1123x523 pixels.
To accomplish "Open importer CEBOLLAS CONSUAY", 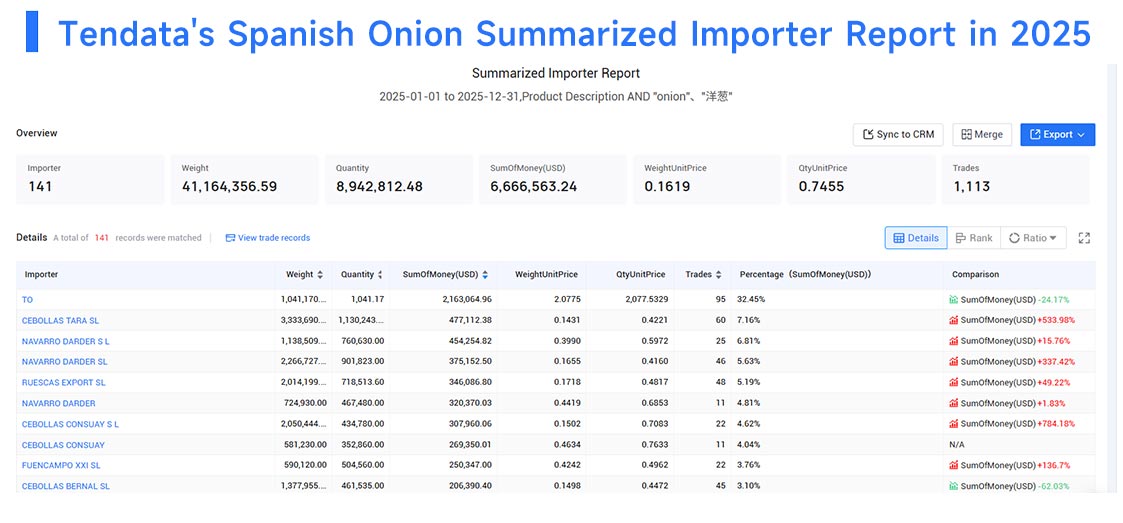I will [64, 445].
